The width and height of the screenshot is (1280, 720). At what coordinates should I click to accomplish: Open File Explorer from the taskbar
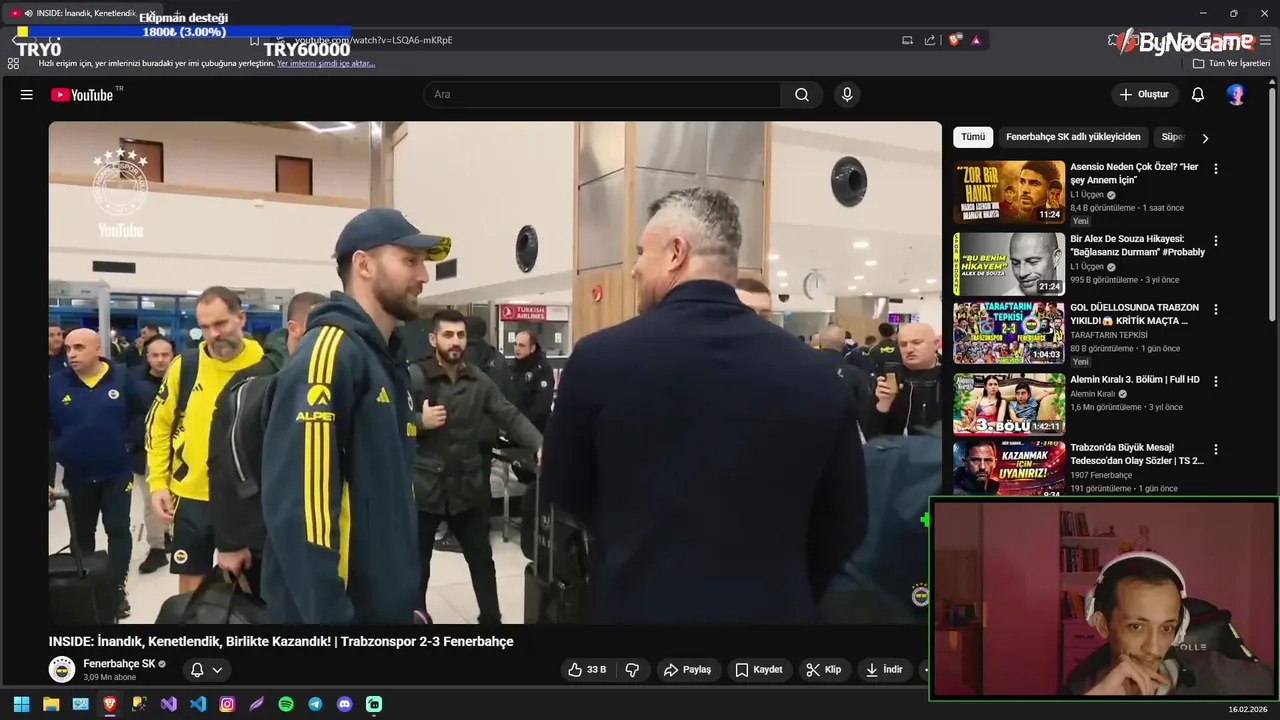tap(51, 704)
